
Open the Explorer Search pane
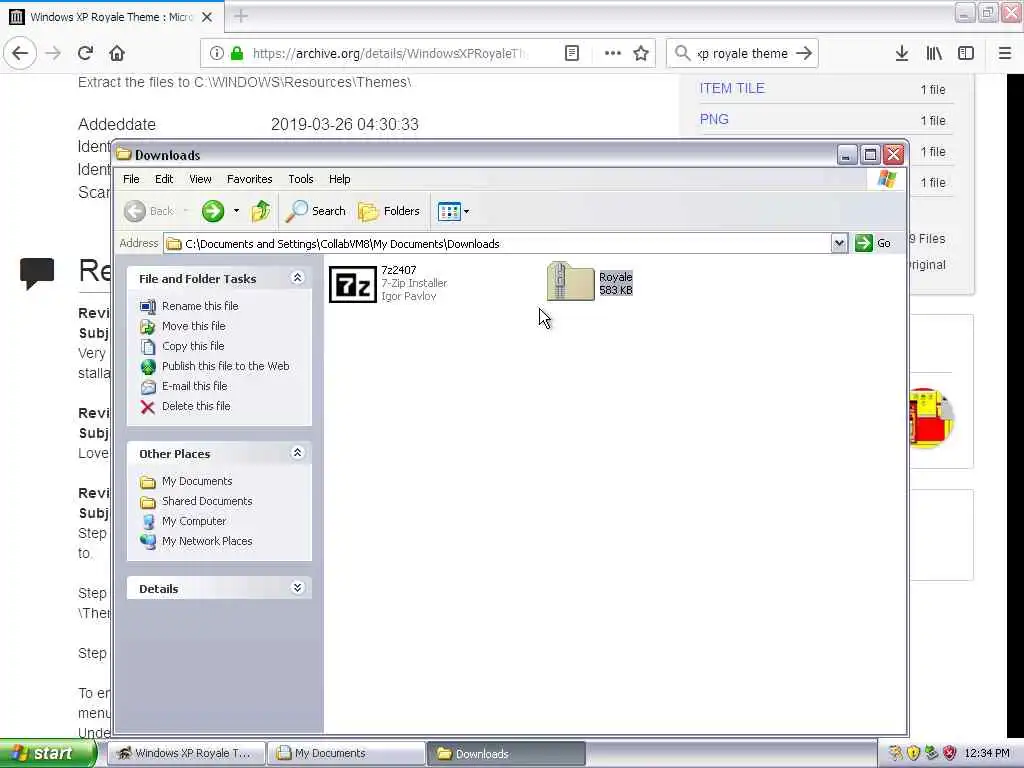pyautogui.click(x=316, y=211)
